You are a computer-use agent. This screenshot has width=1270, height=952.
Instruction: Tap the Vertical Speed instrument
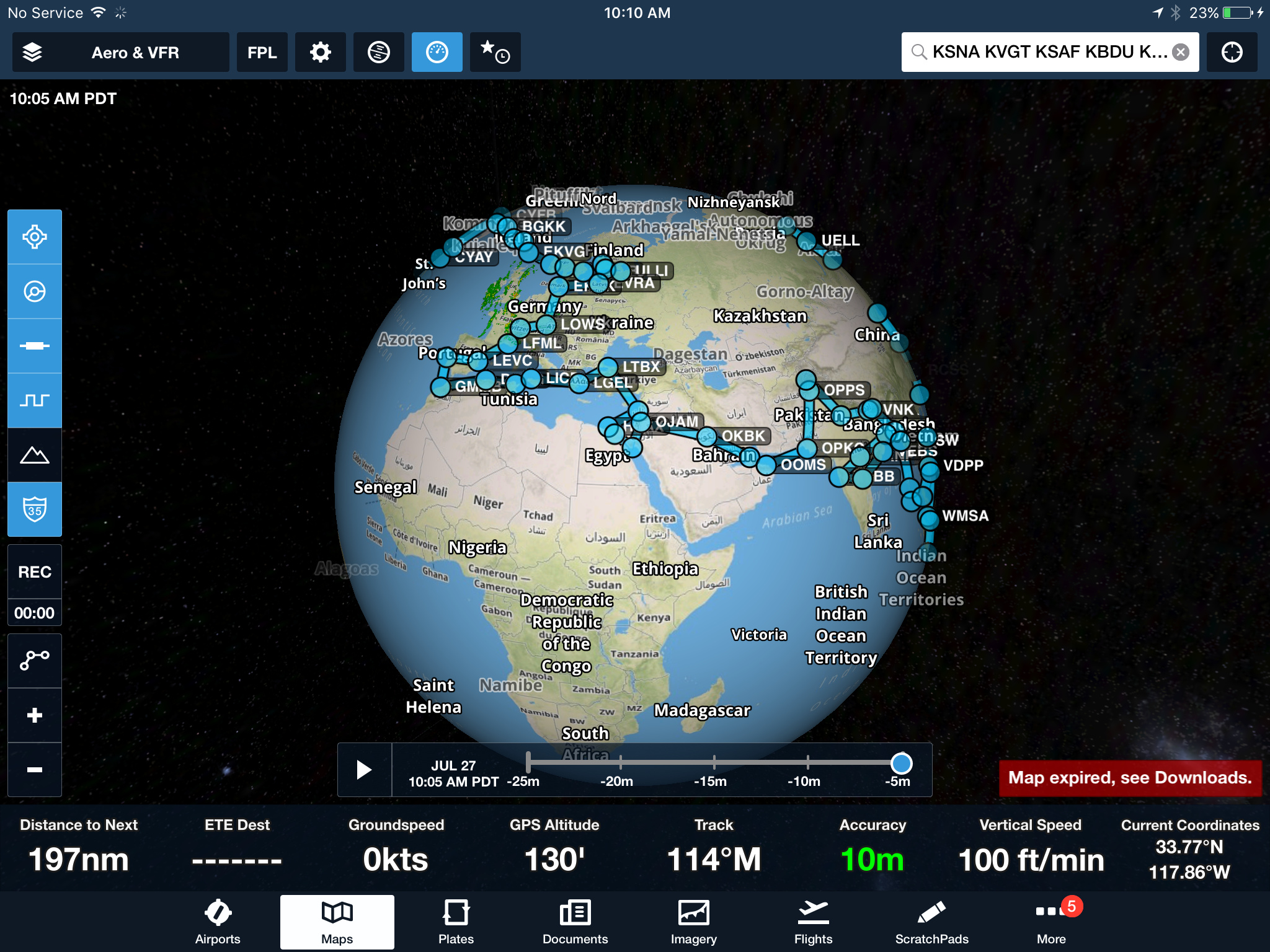pyautogui.click(x=1031, y=848)
